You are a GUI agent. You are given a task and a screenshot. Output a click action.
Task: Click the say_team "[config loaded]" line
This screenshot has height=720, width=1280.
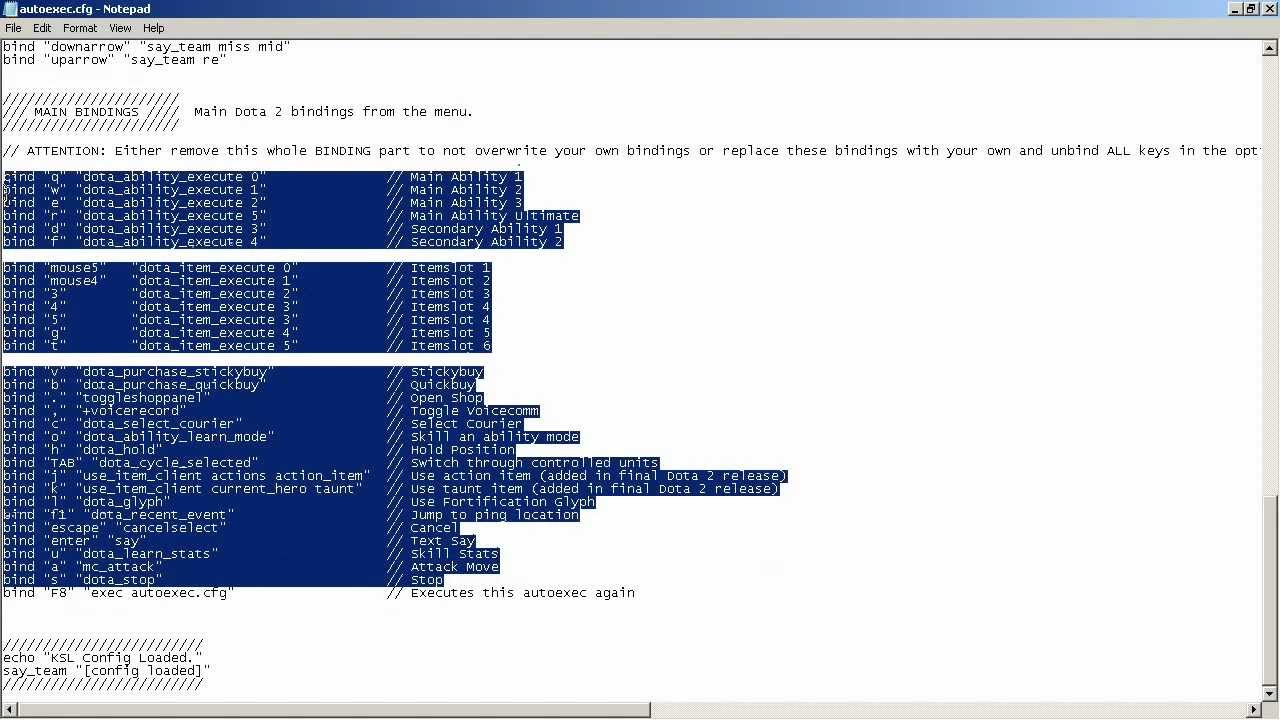(106, 671)
